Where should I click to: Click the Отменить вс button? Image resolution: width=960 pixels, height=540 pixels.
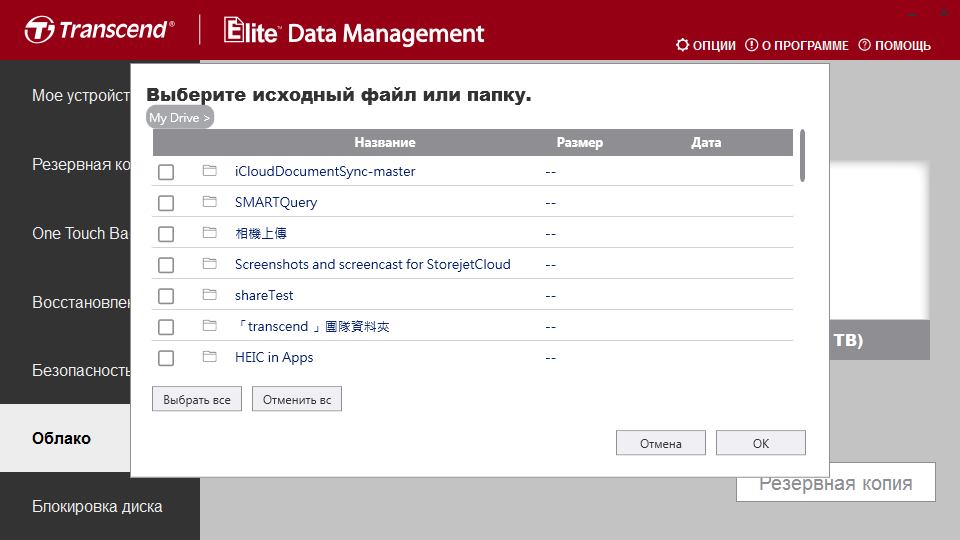[x=297, y=399]
